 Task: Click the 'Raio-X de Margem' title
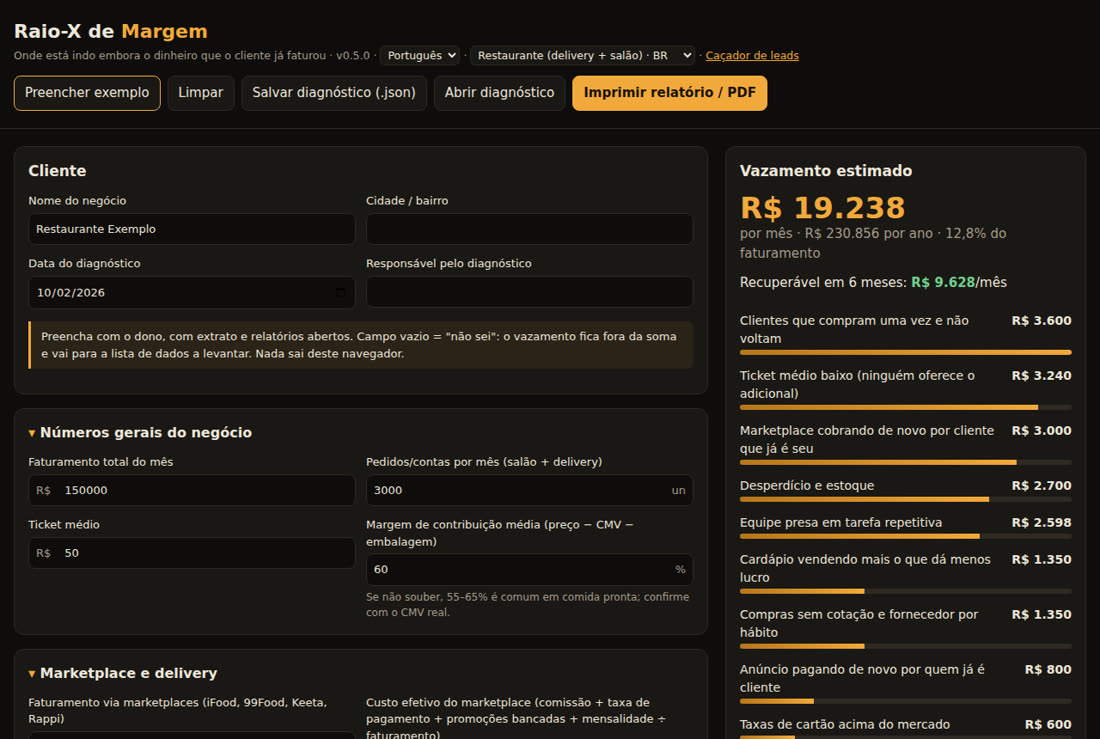tap(111, 32)
